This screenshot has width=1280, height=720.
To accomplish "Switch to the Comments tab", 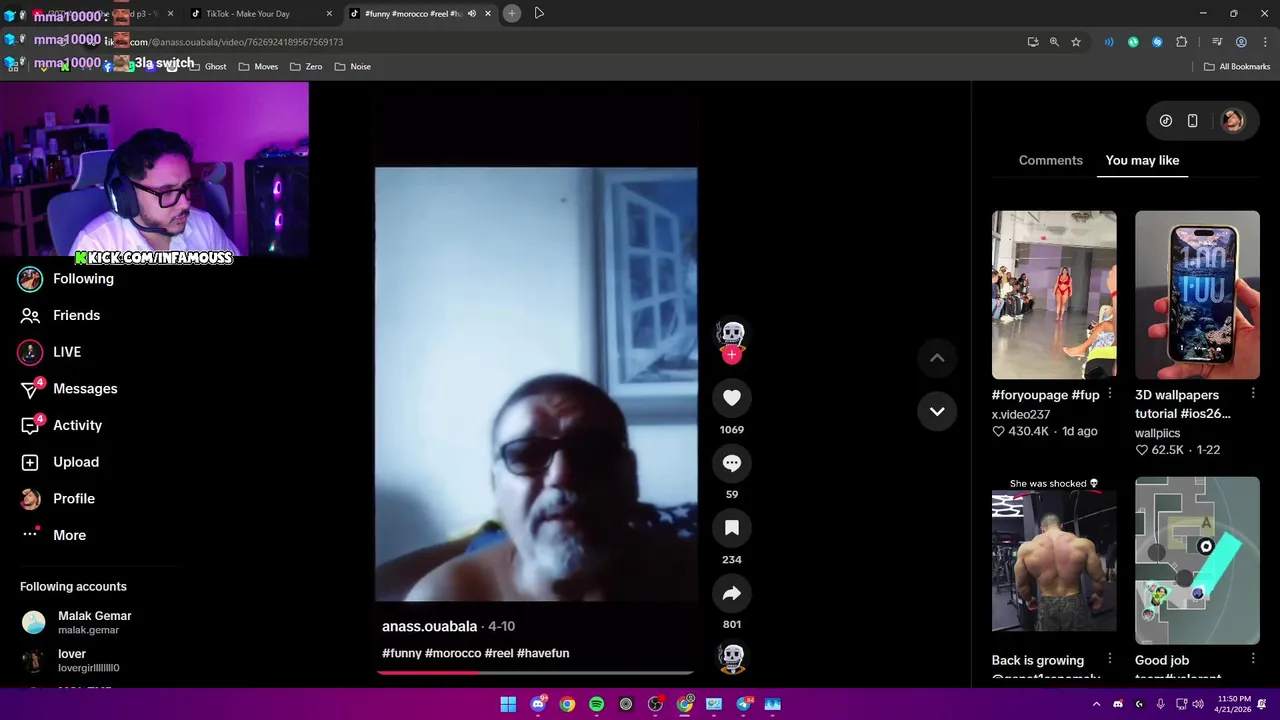I will pyautogui.click(x=1050, y=160).
